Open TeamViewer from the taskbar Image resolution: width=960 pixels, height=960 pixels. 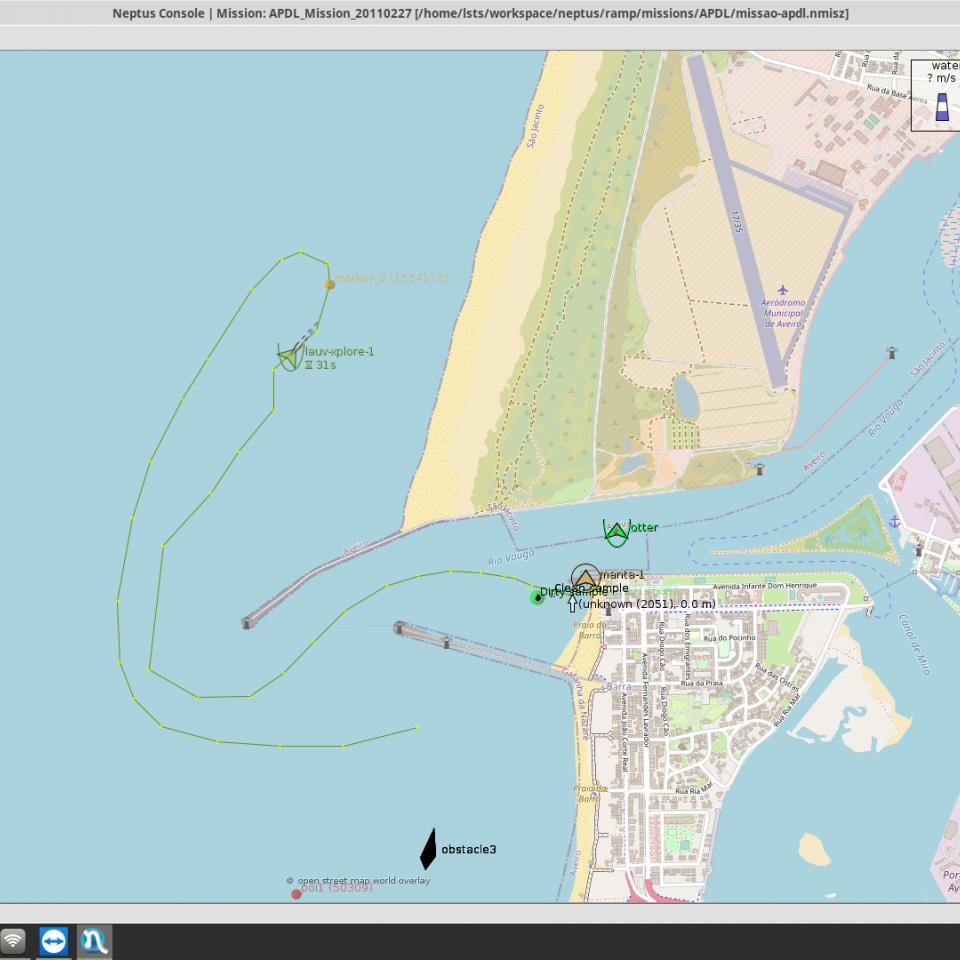54,941
